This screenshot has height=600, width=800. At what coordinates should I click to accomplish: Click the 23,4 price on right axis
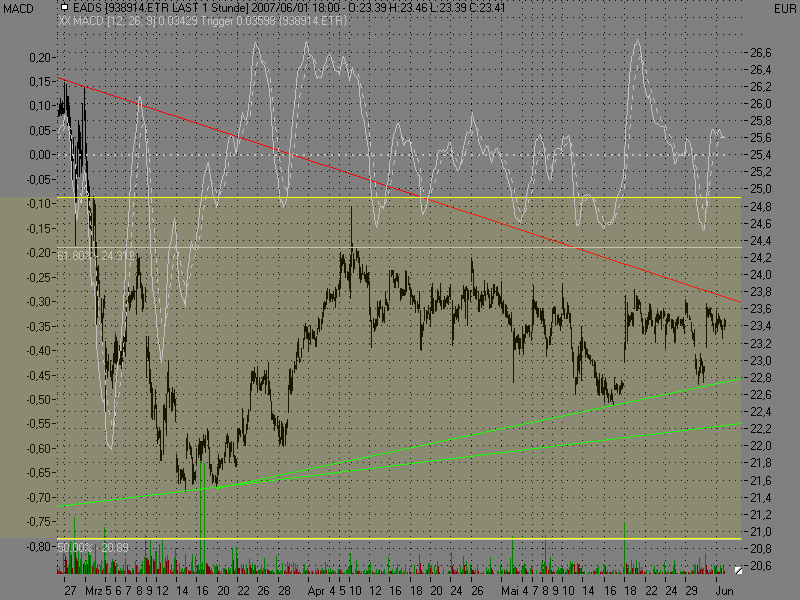761,326
